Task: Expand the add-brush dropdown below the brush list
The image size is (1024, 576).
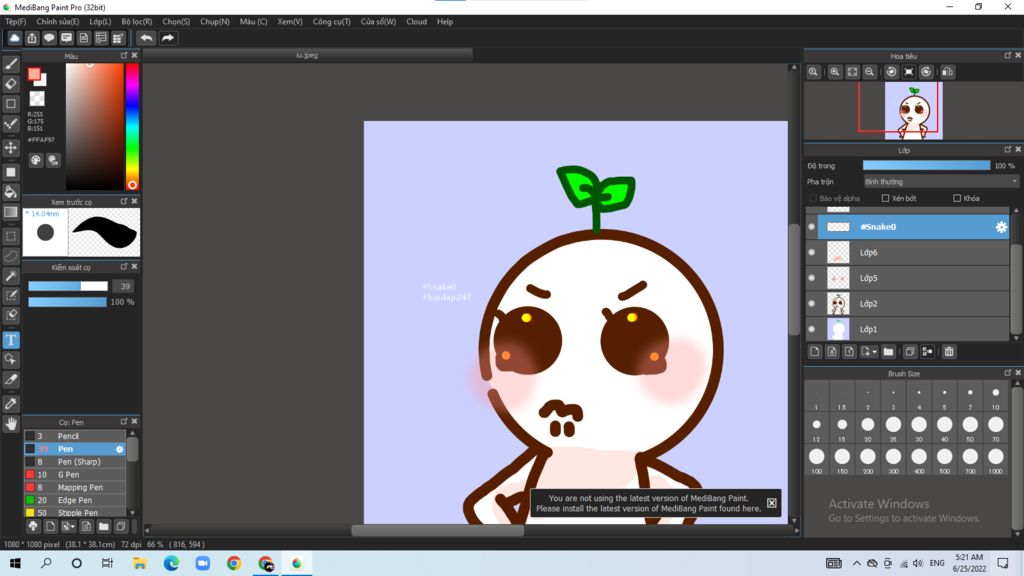Action: tap(68, 526)
